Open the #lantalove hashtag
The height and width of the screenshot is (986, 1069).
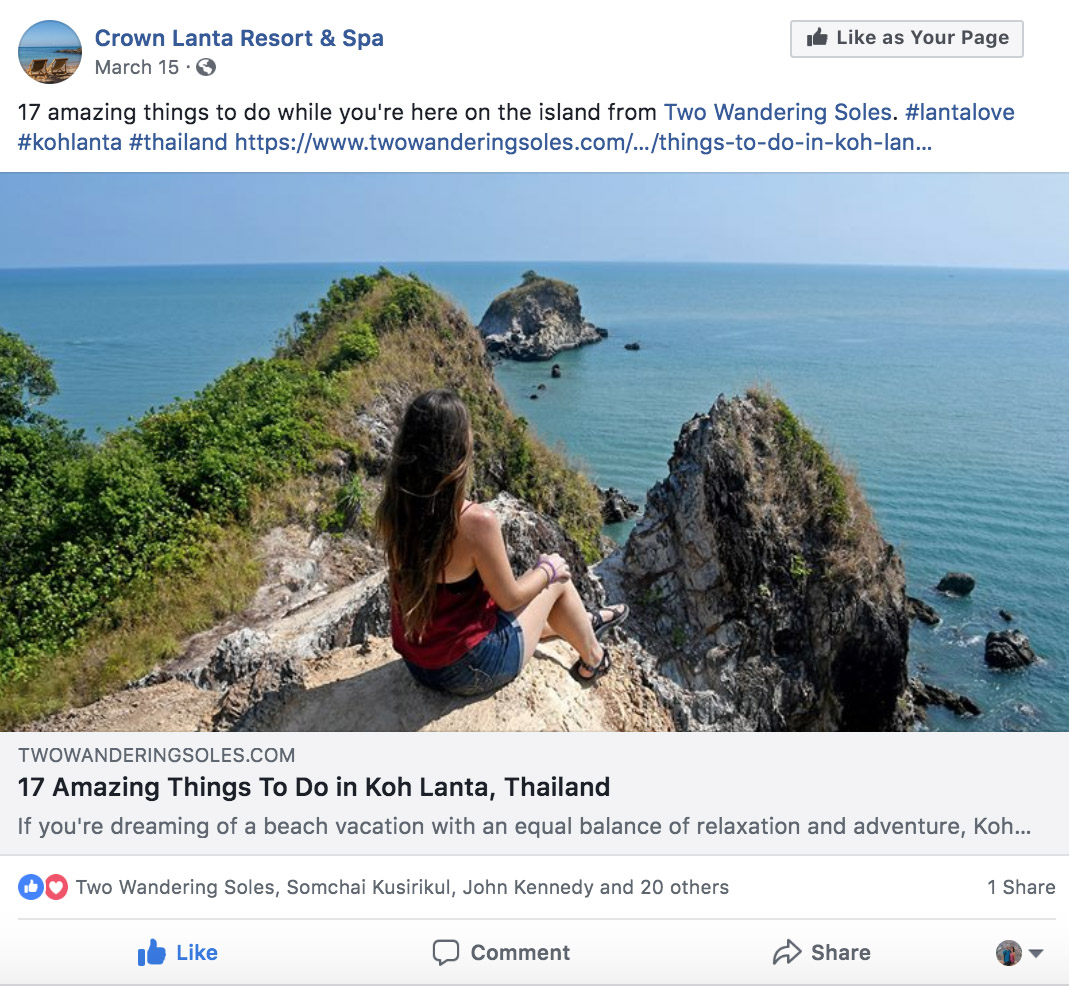[x=960, y=112]
